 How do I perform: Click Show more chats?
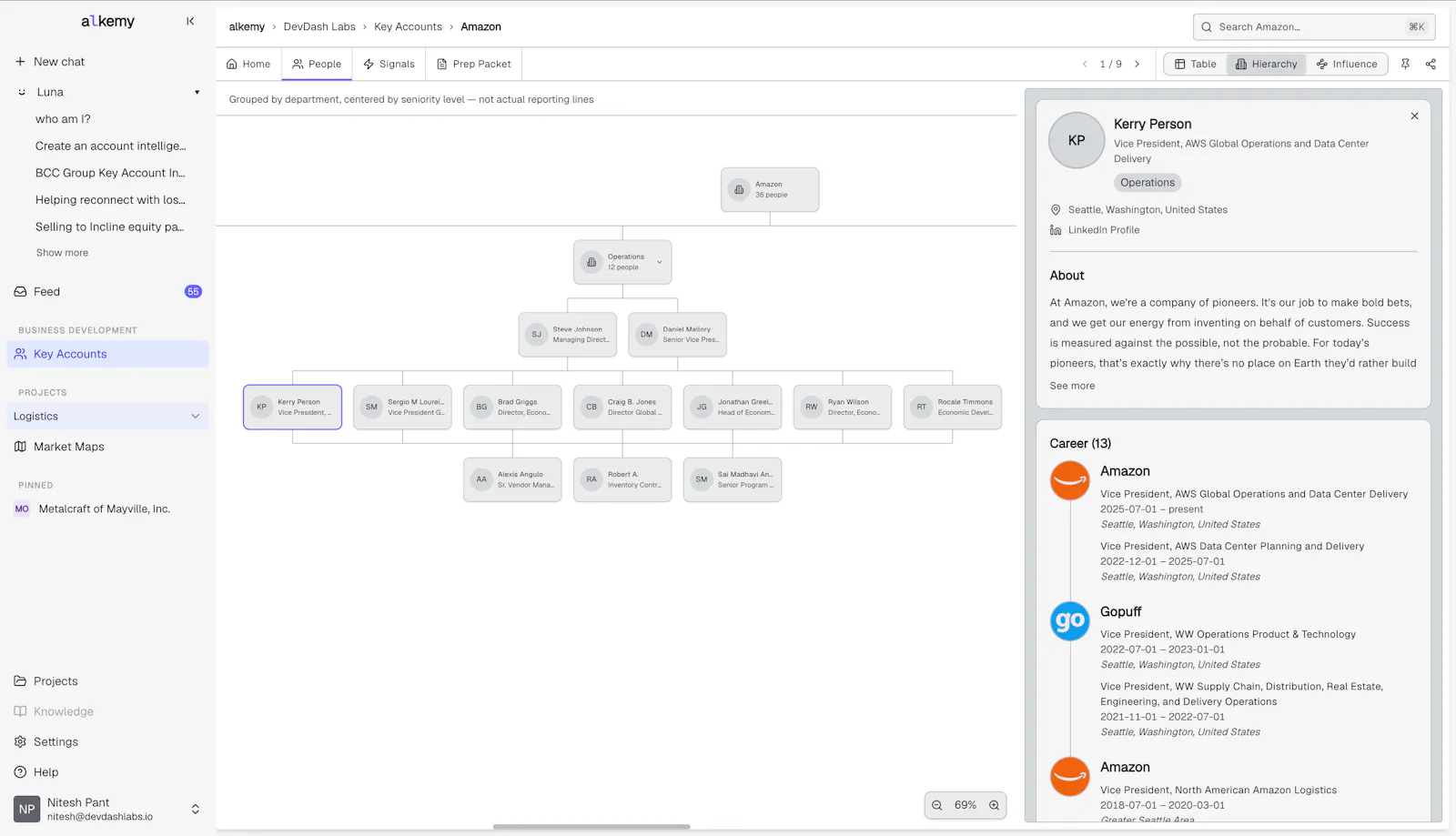(62, 253)
